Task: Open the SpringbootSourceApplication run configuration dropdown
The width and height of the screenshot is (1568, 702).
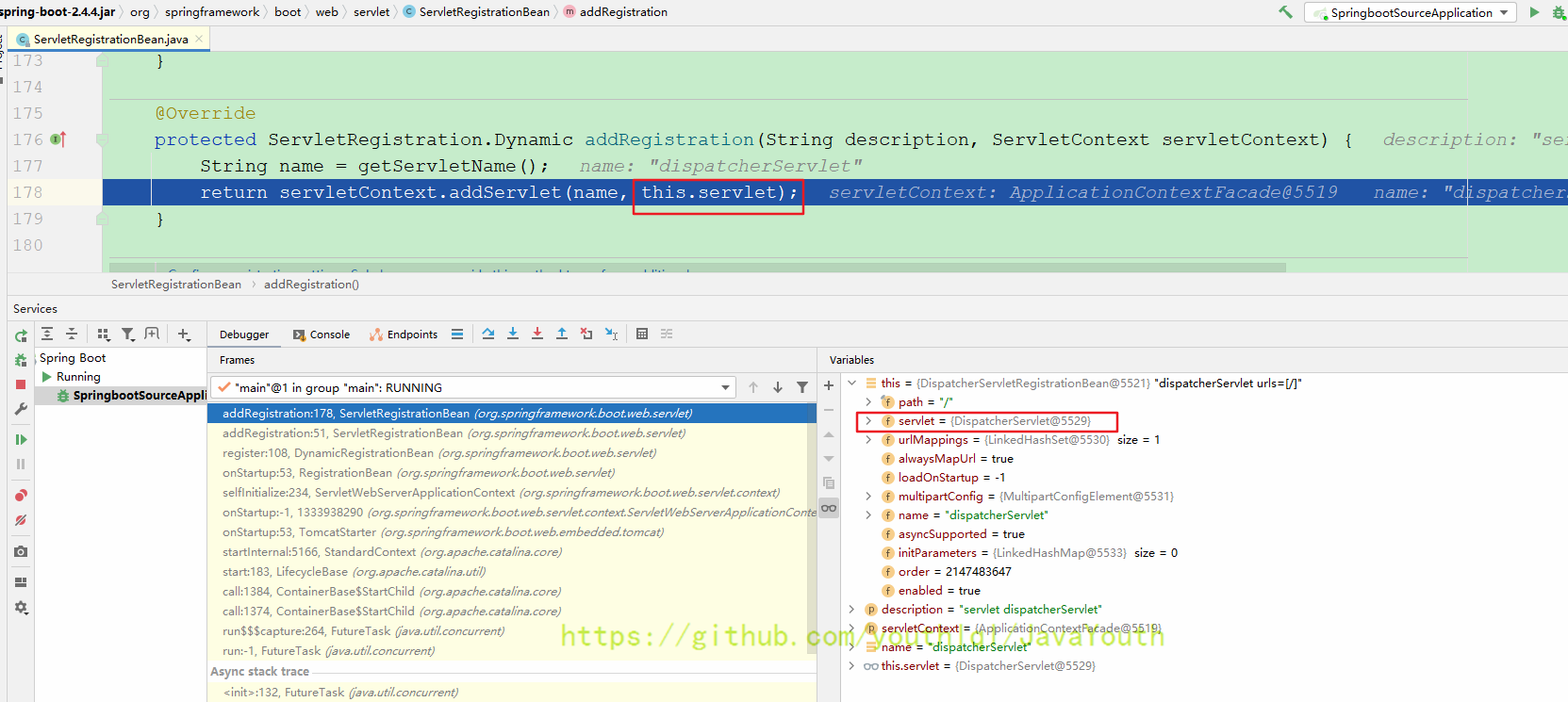Action: pos(1411,12)
